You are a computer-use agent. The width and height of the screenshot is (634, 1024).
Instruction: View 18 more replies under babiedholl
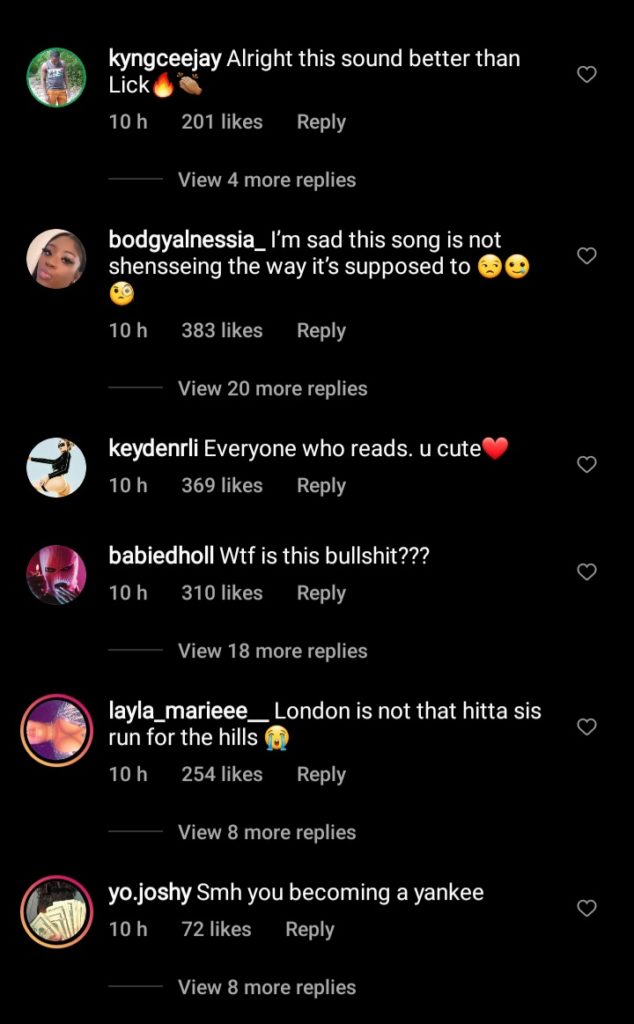(x=272, y=651)
